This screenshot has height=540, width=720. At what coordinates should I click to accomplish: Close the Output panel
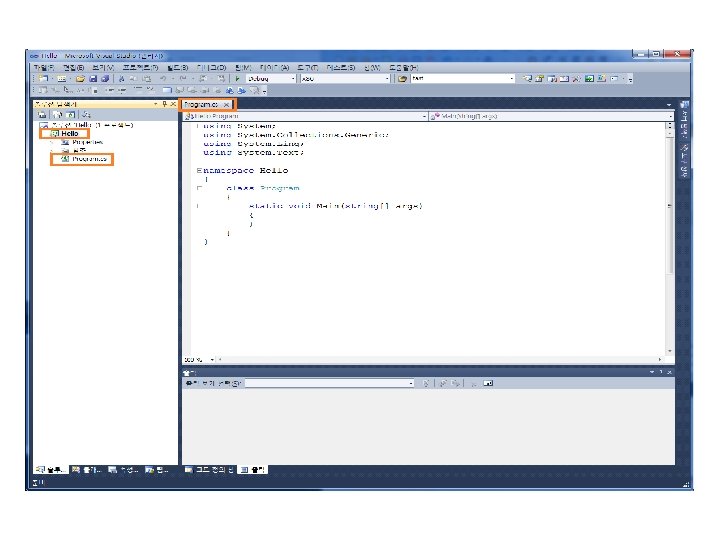tap(669, 372)
